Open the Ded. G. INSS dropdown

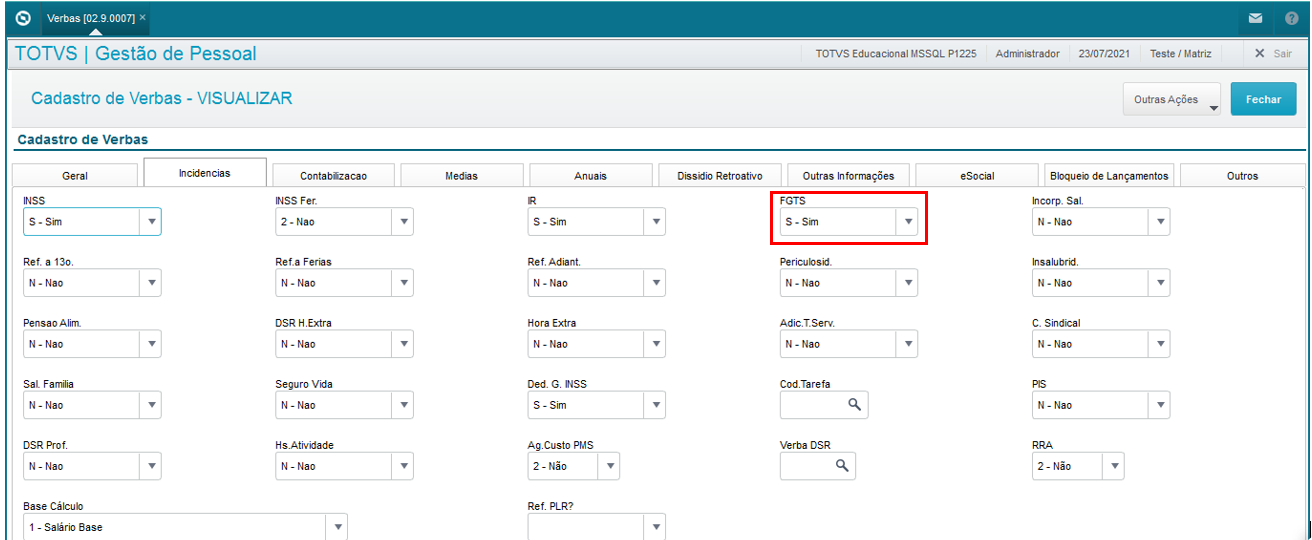point(656,405)
